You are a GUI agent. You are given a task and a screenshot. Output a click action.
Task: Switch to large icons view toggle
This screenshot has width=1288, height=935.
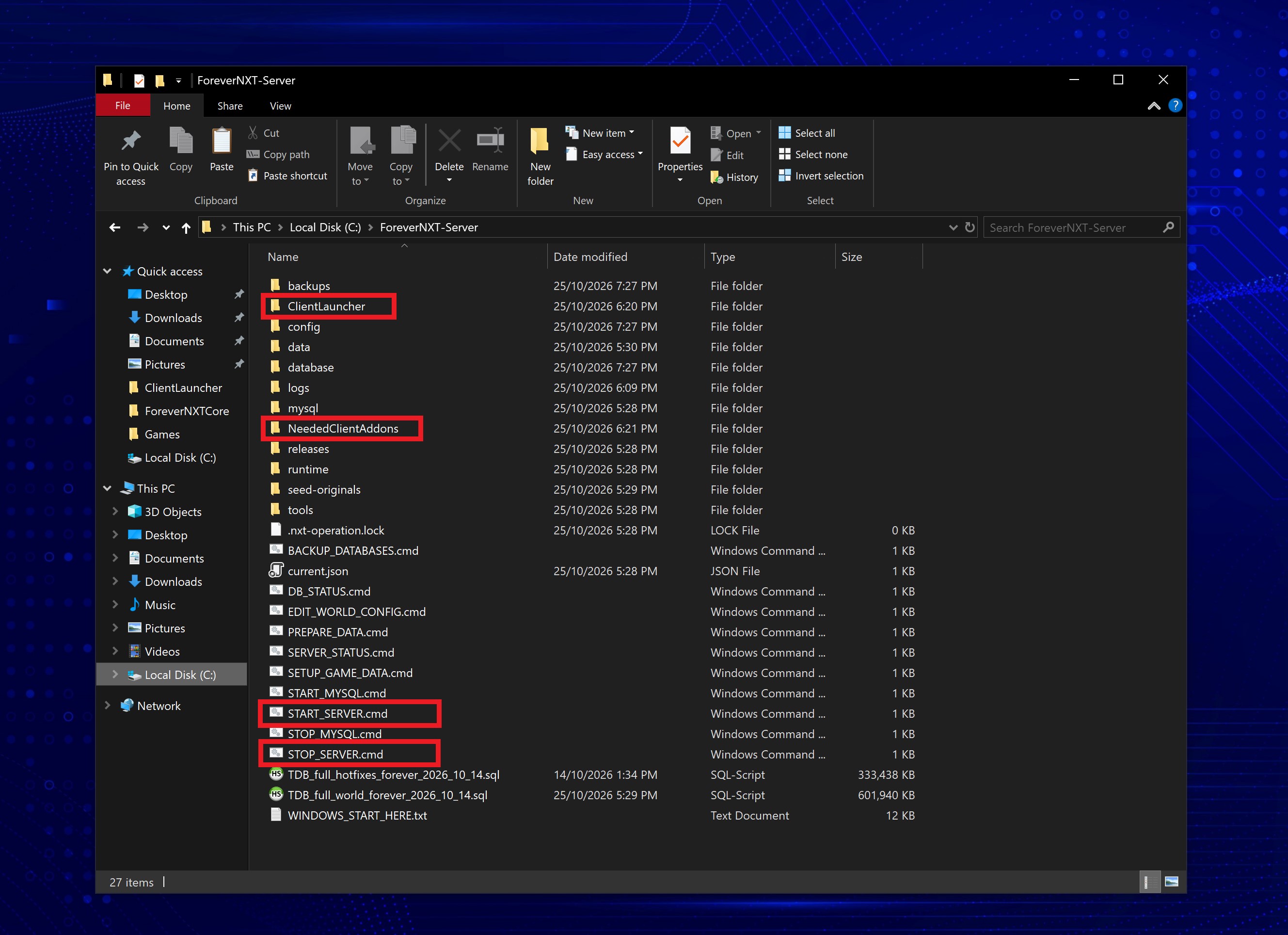tap(1172, 882)
